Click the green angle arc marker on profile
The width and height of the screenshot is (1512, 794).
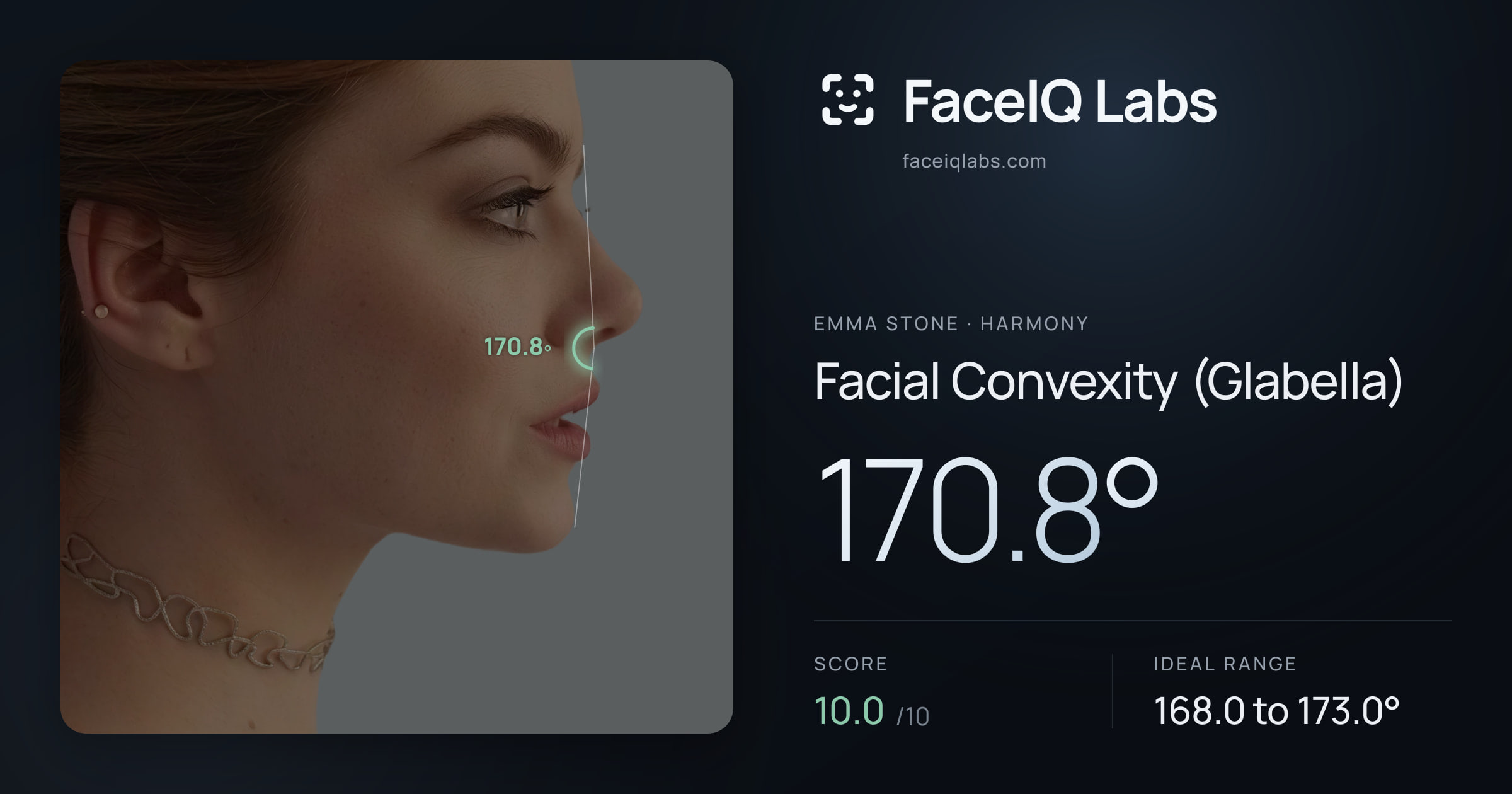pos(583,348)
